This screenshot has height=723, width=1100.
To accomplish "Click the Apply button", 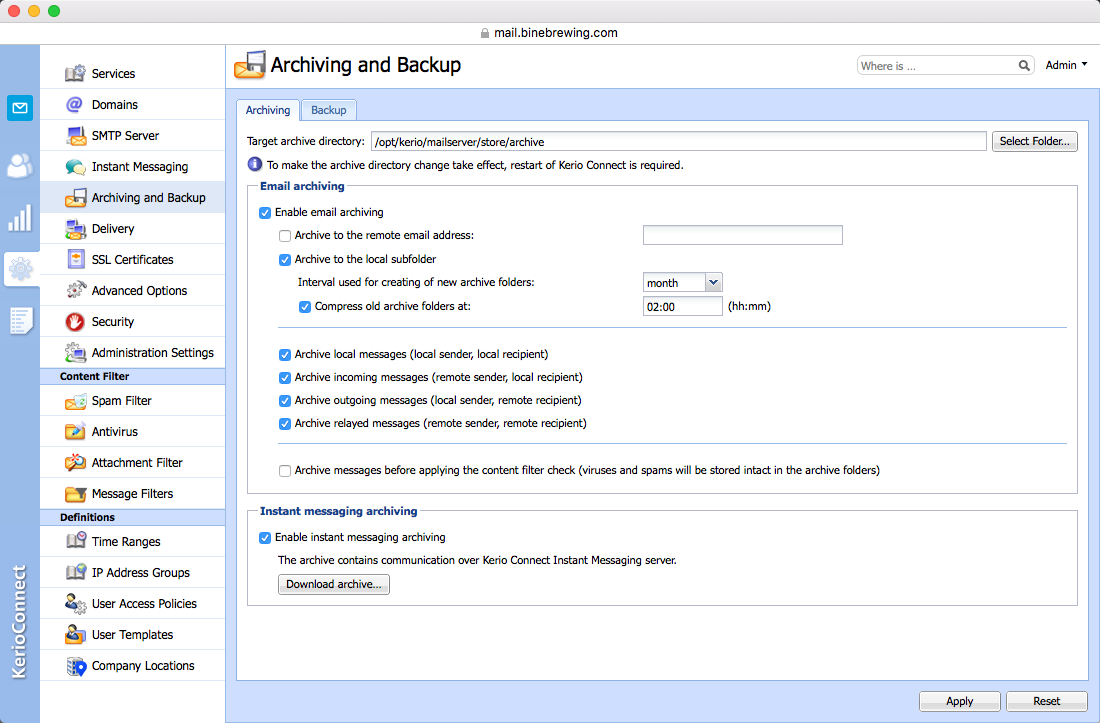I will coord(960,701).
